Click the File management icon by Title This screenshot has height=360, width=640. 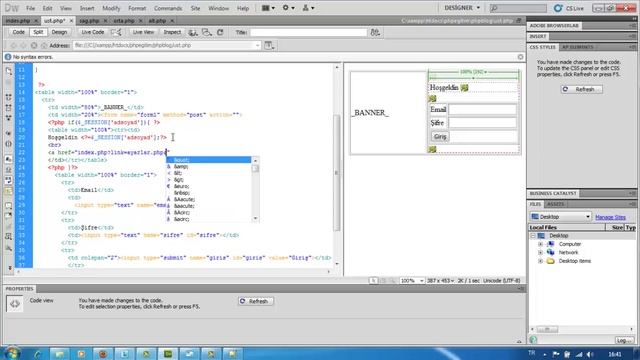(375, 32)
